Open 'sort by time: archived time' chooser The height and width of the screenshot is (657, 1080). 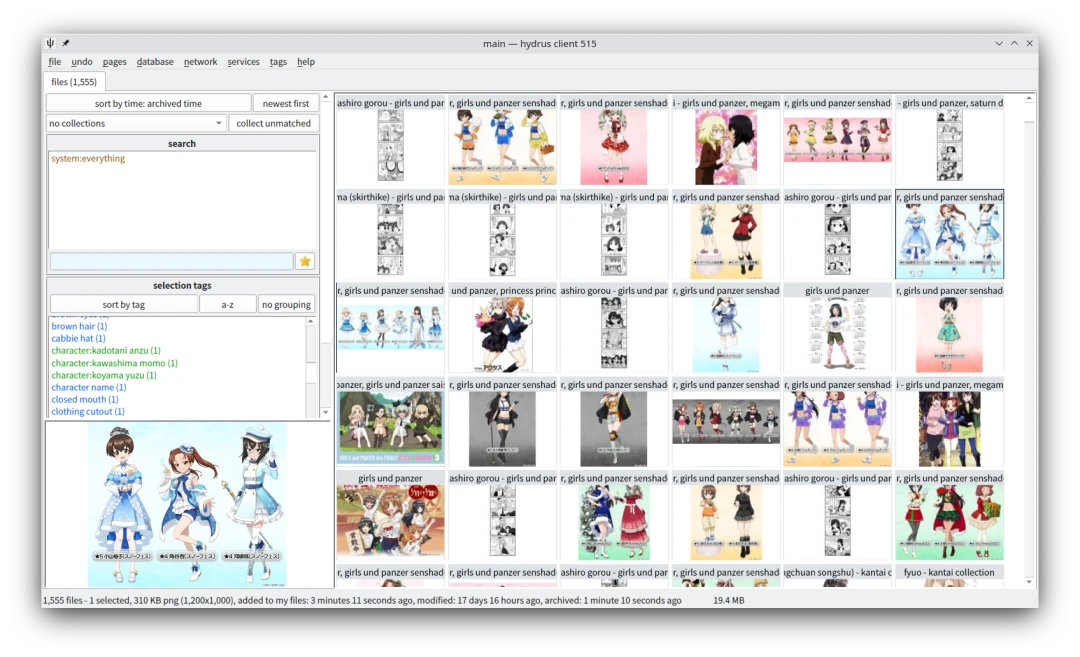tap(148, 103)
